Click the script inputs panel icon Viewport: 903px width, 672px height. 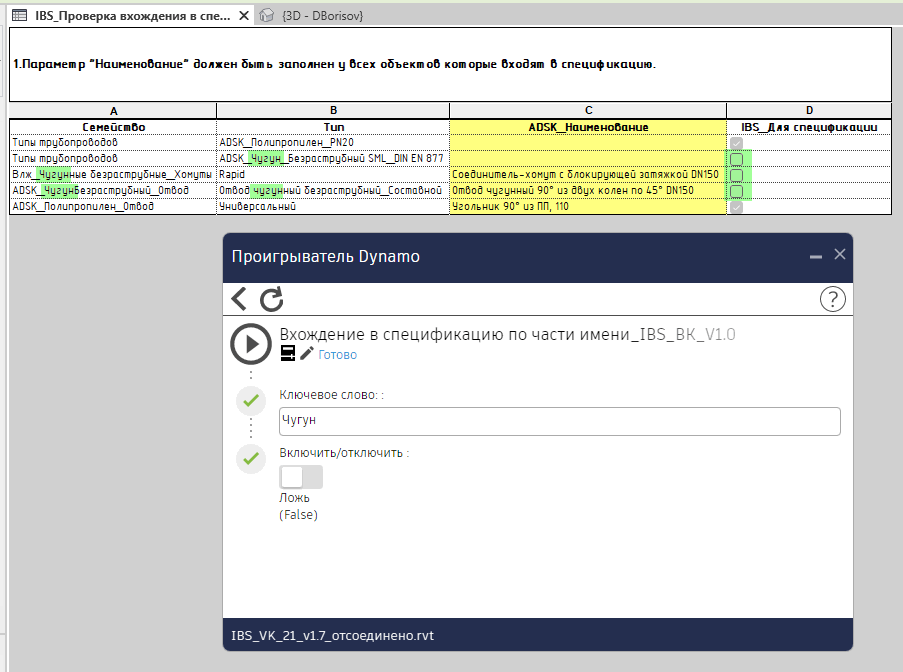pyautogui.click(x=288, y=353)
